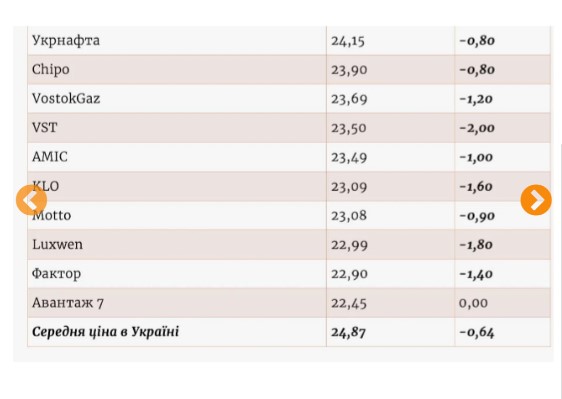
Task: Click the average change -0,64 value
Action: click(477, 332)
